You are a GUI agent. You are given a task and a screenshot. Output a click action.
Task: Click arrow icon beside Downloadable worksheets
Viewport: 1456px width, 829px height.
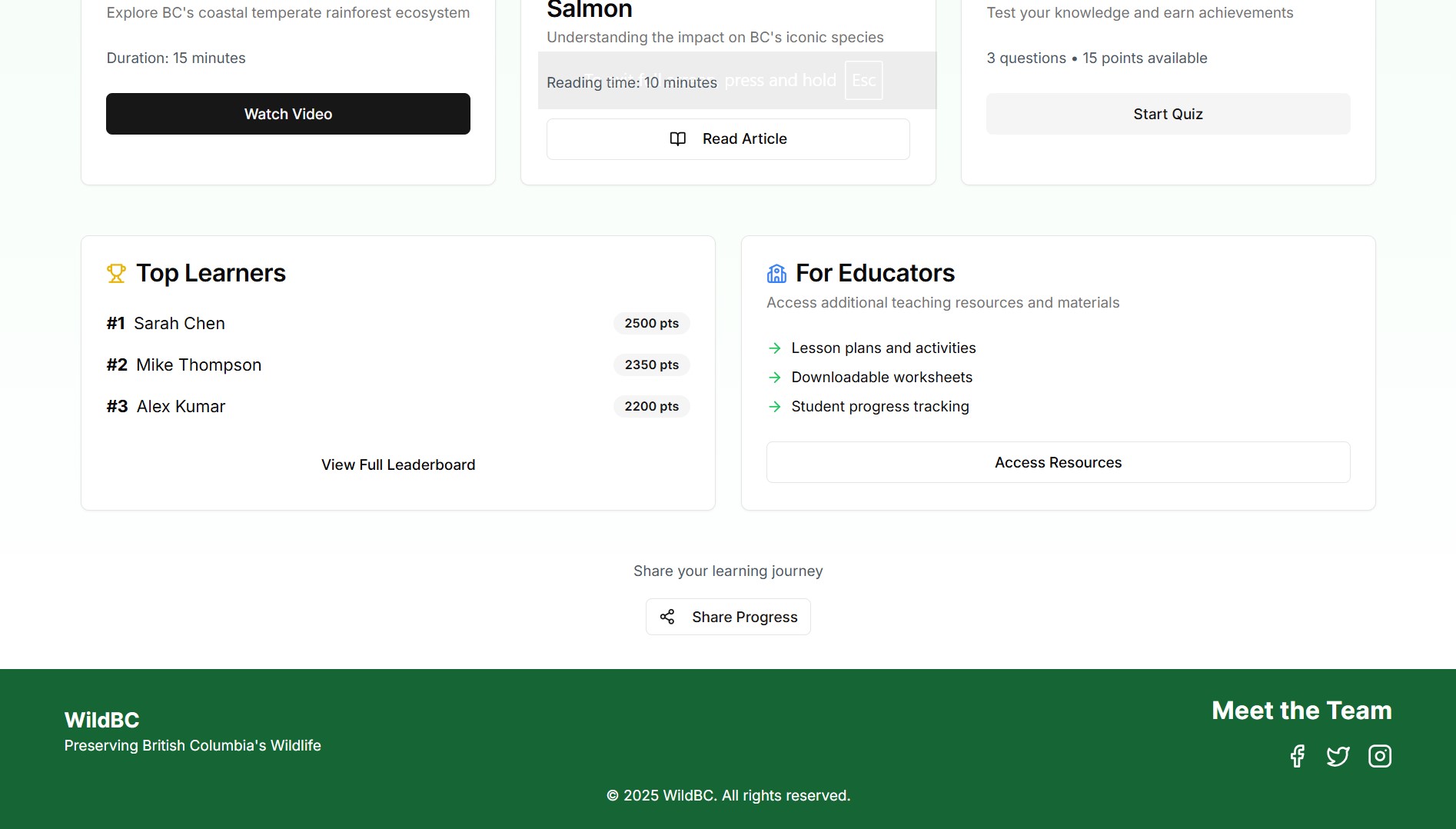[775, 378]
